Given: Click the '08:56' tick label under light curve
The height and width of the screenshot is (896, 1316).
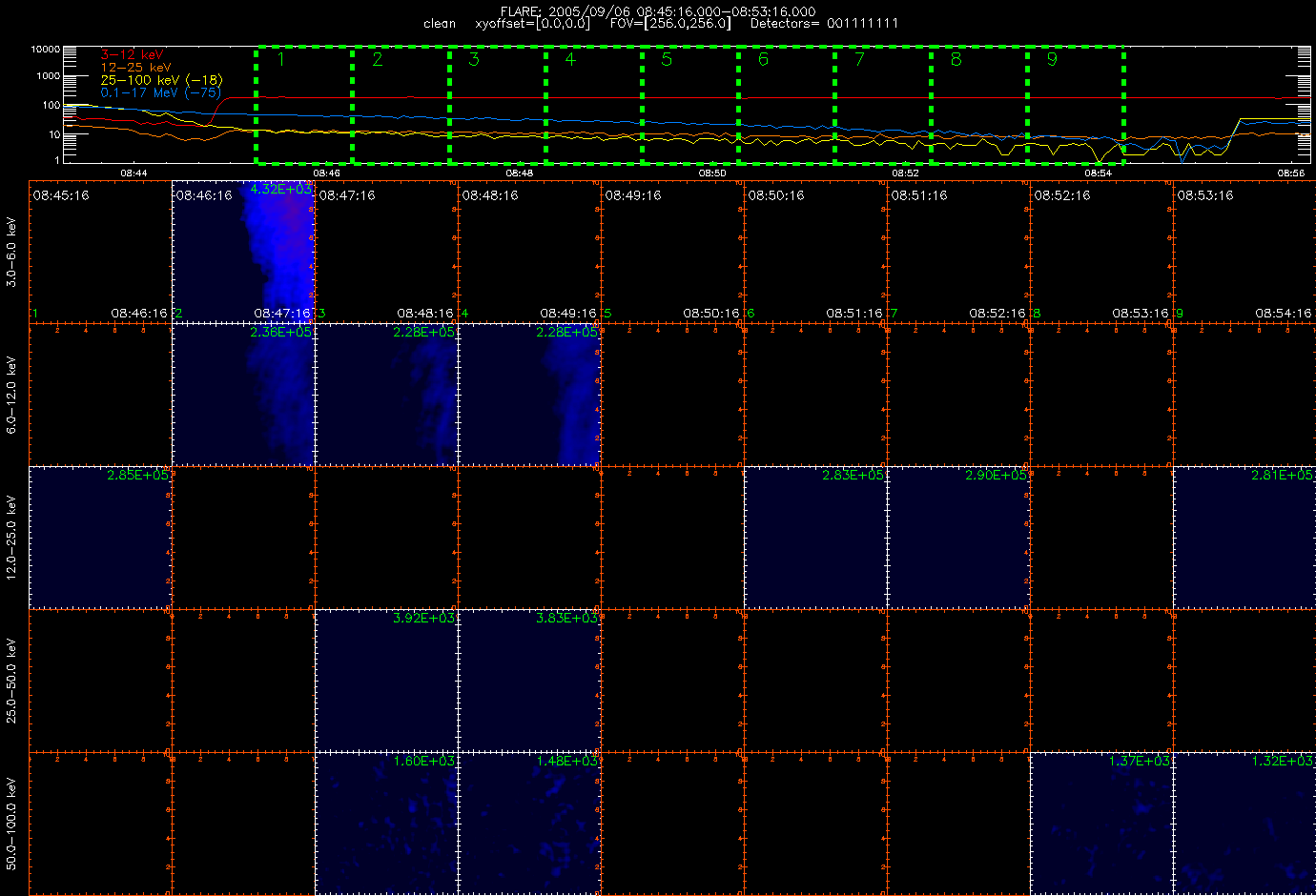Looking at the screenshot, I should point(1291,173).
